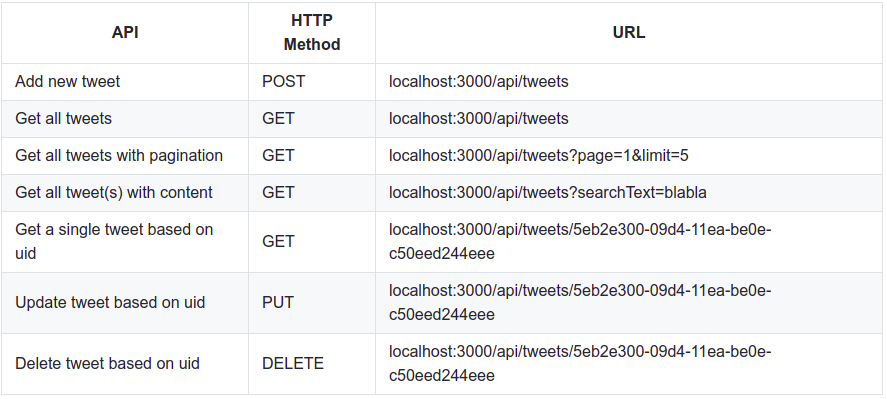The height and width of the screenshot is (399, 887).
Task: Click the URL in the single-tweet row
Action: click(580, 242)
